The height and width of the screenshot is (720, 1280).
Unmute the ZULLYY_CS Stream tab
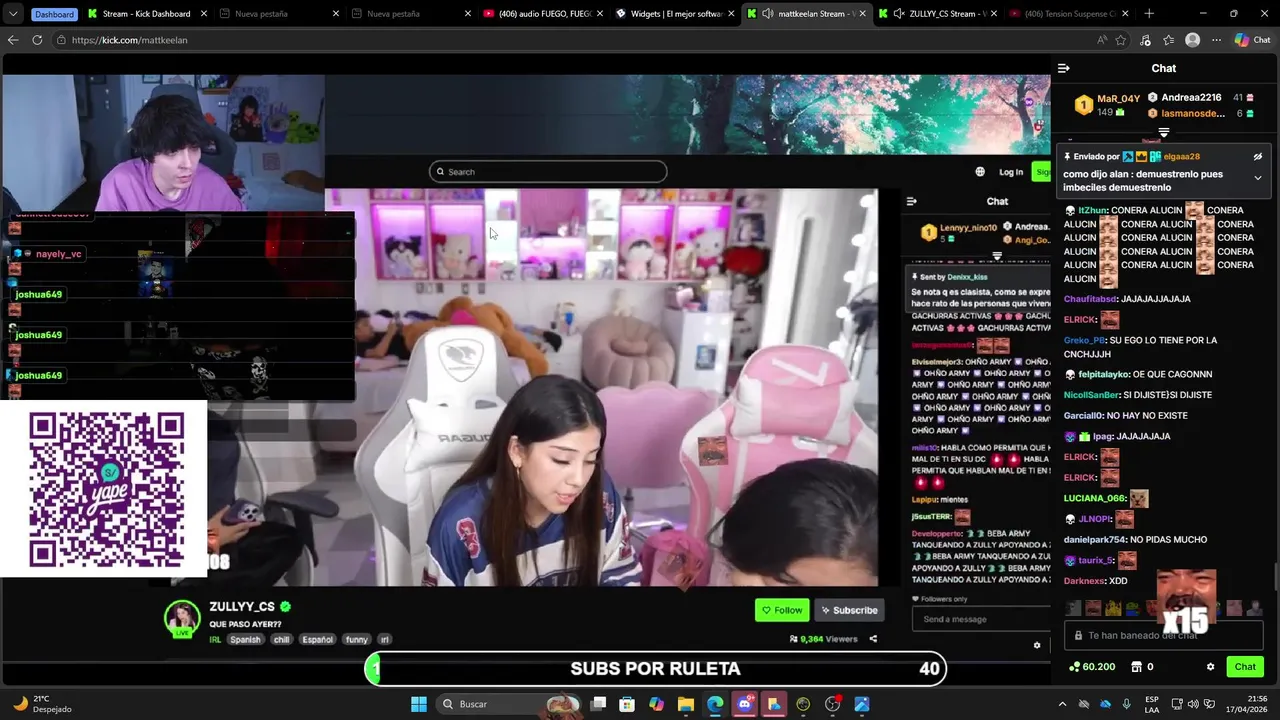899,14
